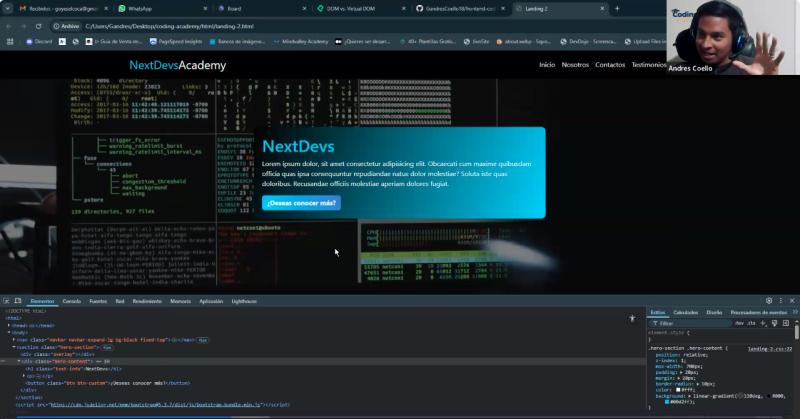Open the black #000 gradient color swatch

coord(768,396)
